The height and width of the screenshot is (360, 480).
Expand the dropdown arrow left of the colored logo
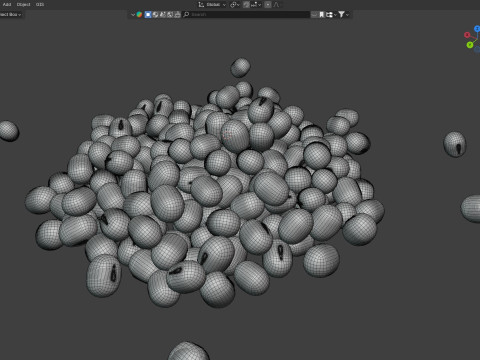(133, 15)
